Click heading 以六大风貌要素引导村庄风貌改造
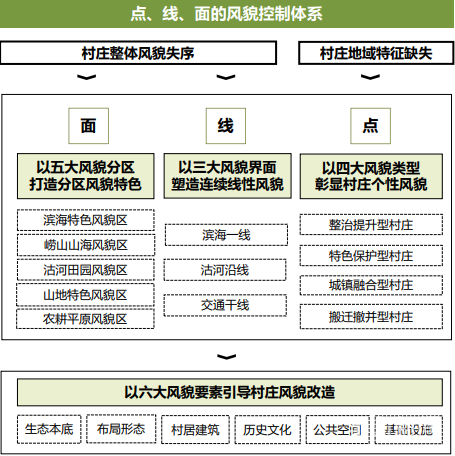Image resolution: width=455 pixels, height=456 pixels. [230, 392]
